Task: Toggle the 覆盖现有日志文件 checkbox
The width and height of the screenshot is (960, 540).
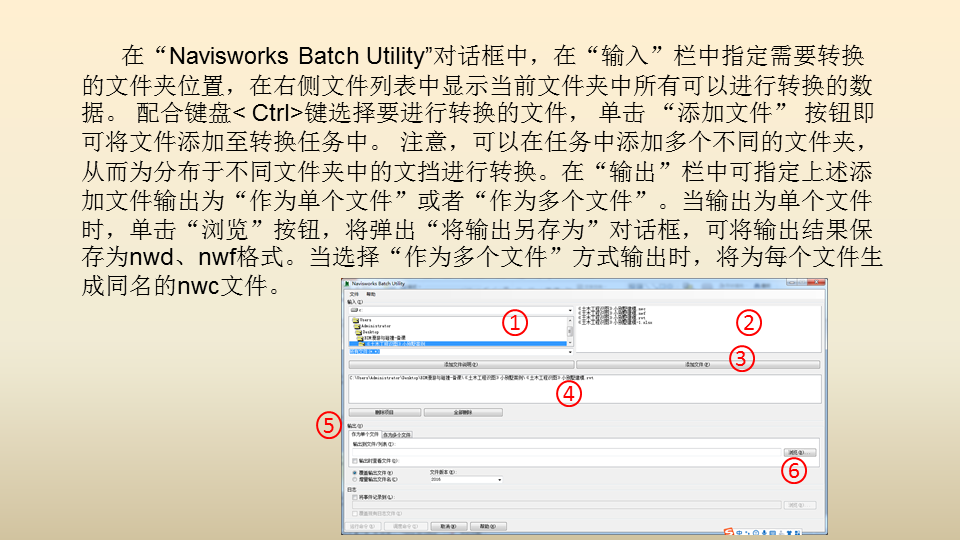Action: pos(354,514)
